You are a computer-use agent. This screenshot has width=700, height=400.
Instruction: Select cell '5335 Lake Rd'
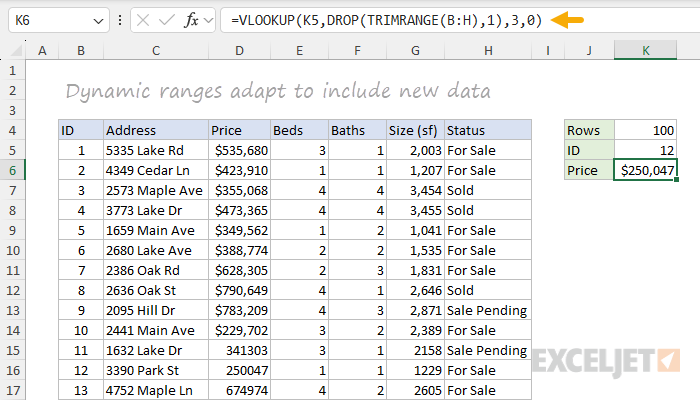coord(156,150)
